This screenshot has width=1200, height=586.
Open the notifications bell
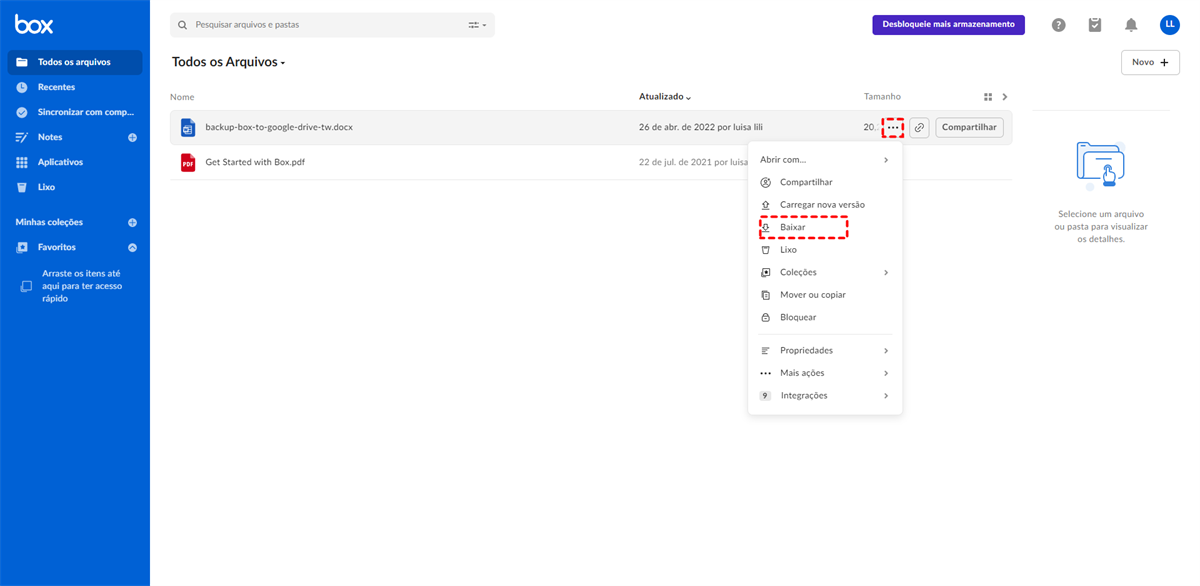point(1131,25)
